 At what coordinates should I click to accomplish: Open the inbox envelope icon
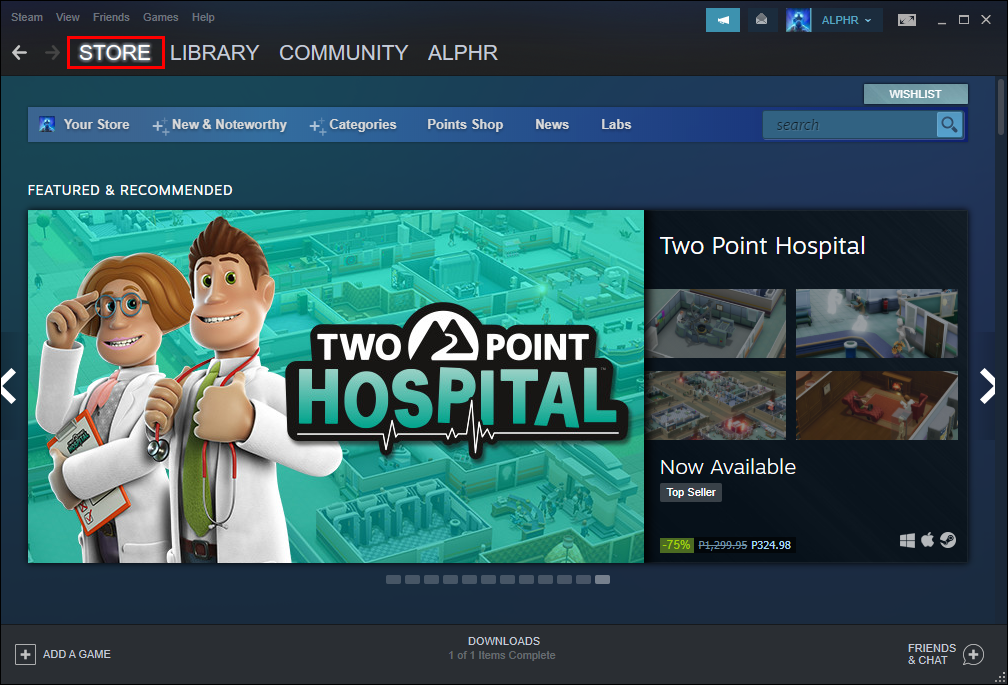click(761, 20)
